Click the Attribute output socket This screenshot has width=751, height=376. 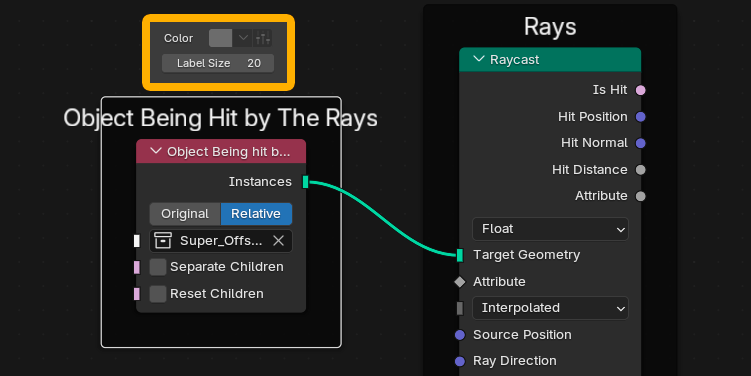coord(640,196)
